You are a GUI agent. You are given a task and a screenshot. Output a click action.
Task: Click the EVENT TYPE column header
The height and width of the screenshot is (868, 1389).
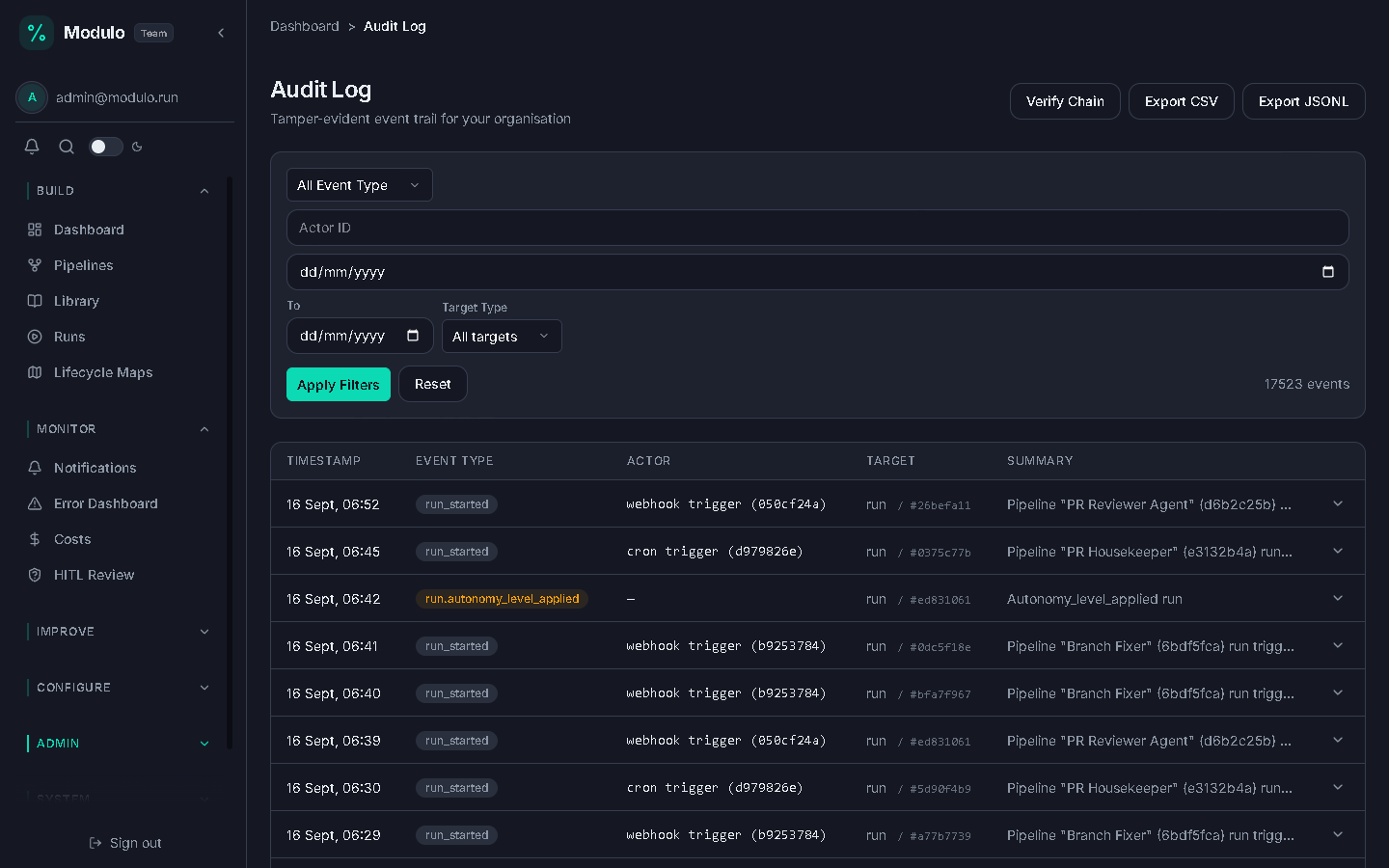tap(454, 461)
